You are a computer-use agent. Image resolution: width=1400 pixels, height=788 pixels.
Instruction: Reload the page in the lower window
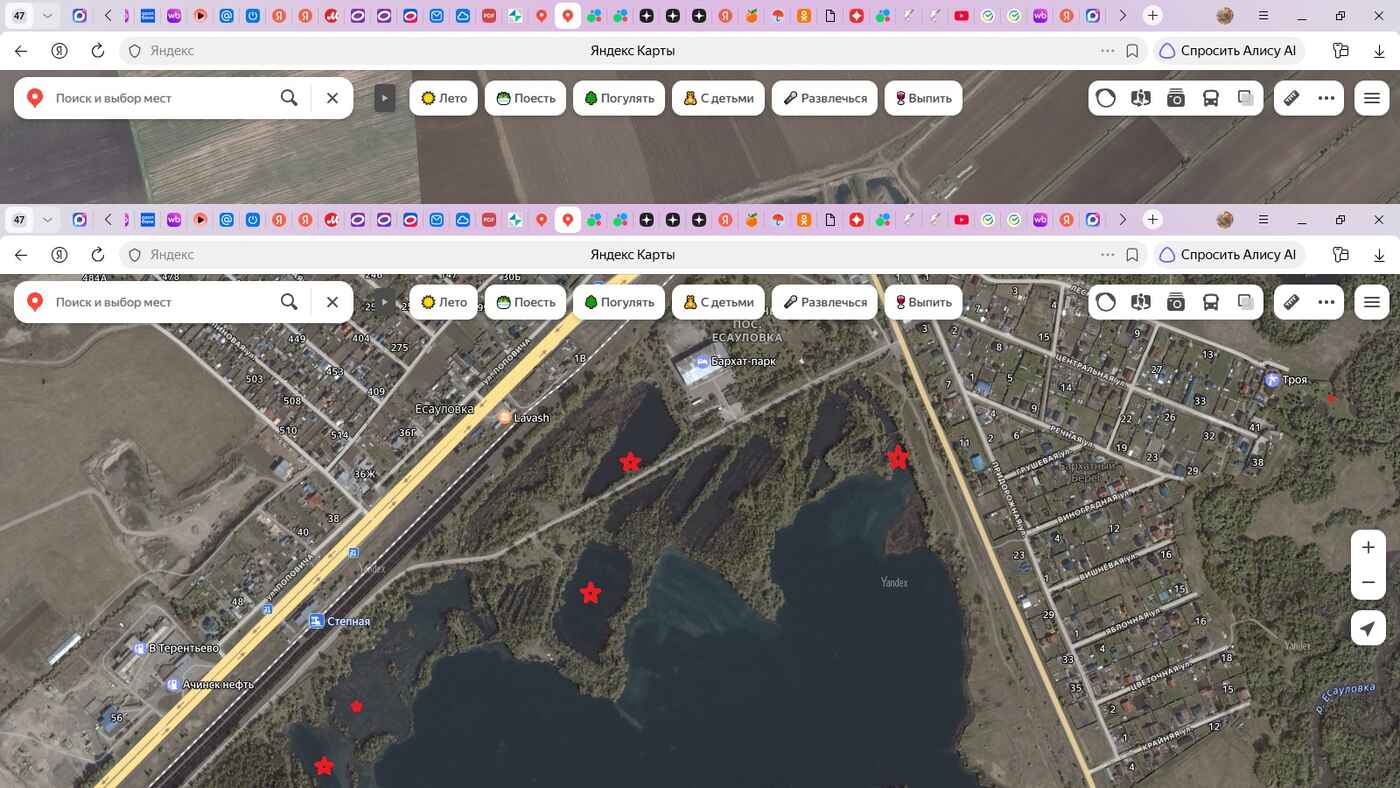[x=97, y=254]
